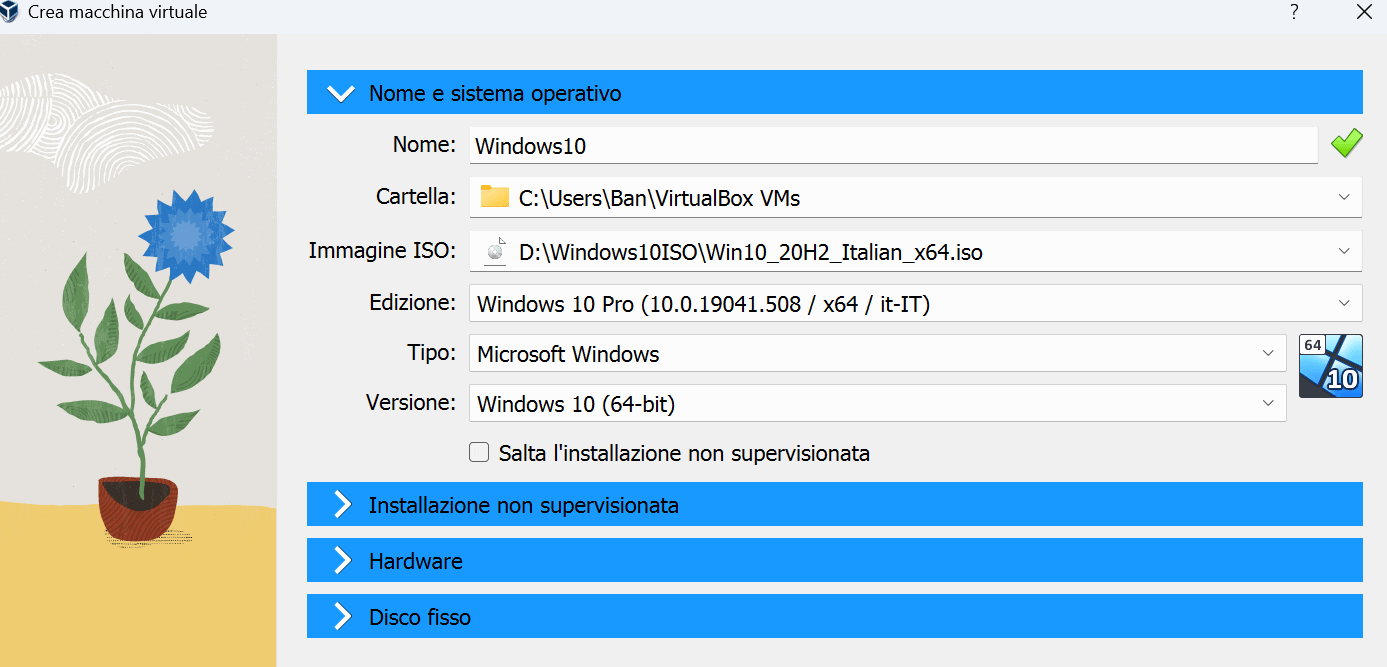This screenshot has width=1387, height=667.
Task: Click the disc icon in Immagine ISO
Action: click(494, 252)
